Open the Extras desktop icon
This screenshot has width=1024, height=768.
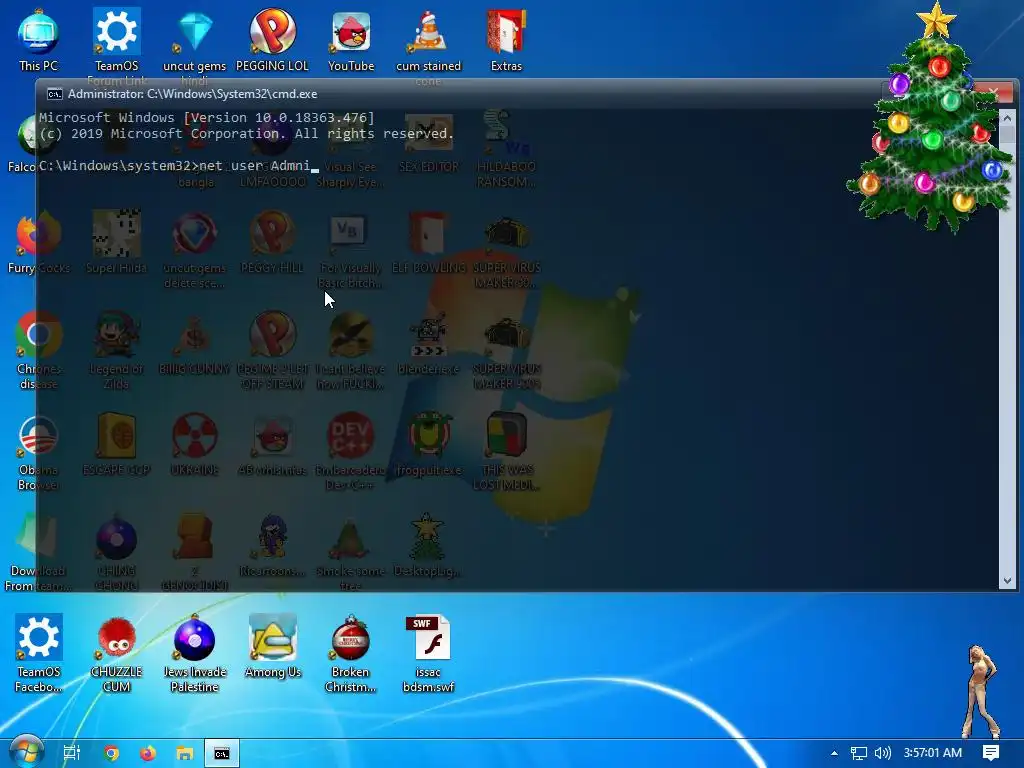tap(506, 39)
